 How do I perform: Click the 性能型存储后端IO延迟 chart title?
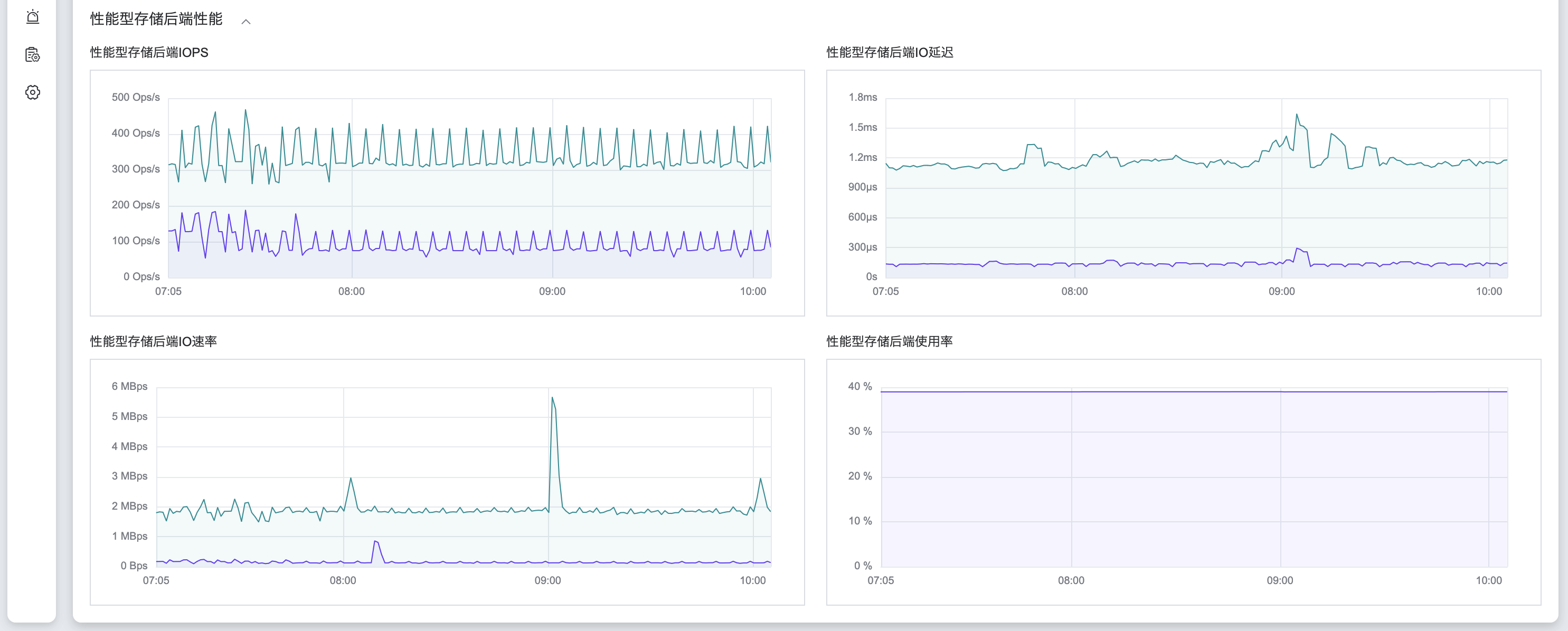pos(889,52)
